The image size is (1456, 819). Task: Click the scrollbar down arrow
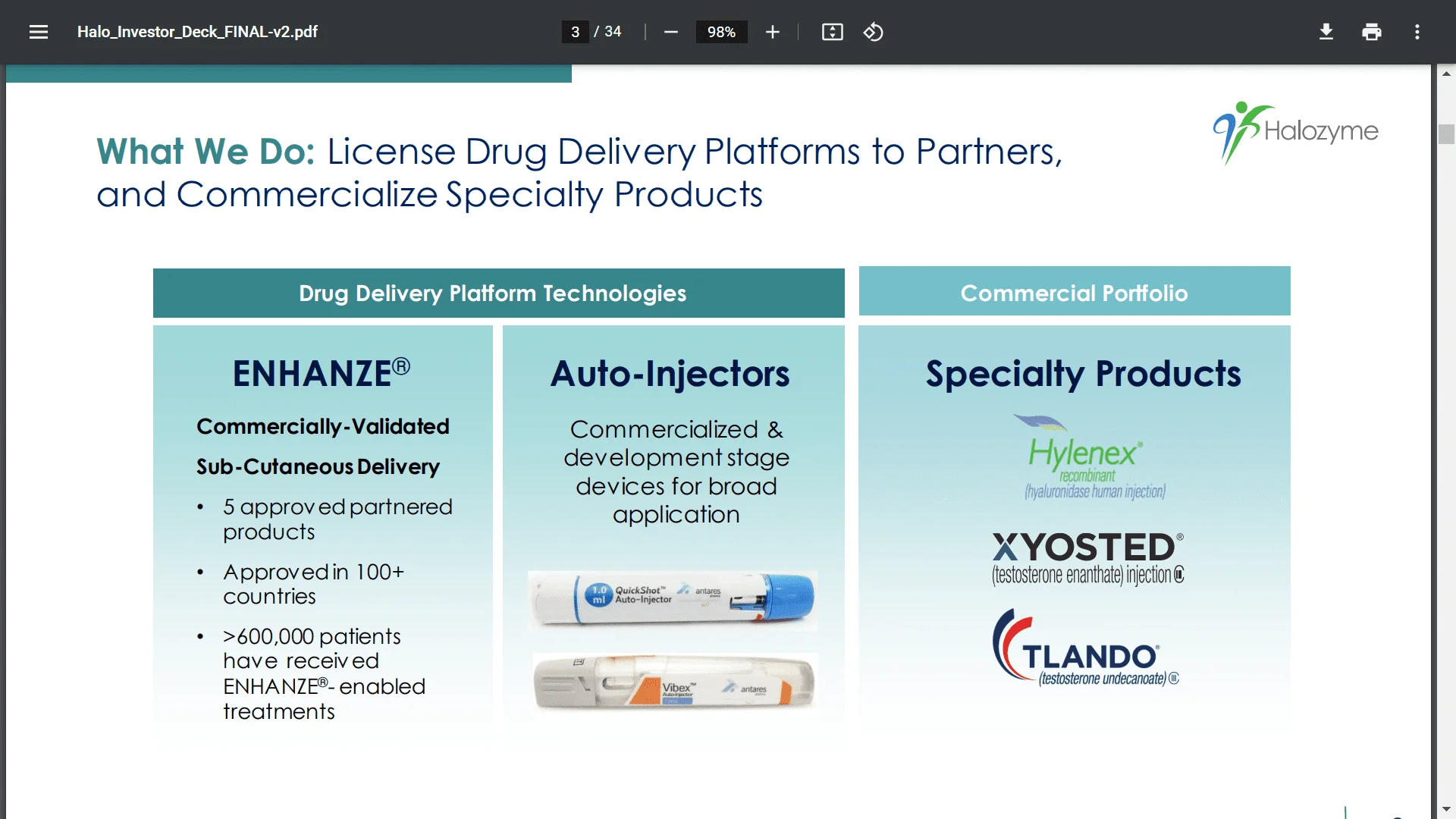(x=1446, y=810)
